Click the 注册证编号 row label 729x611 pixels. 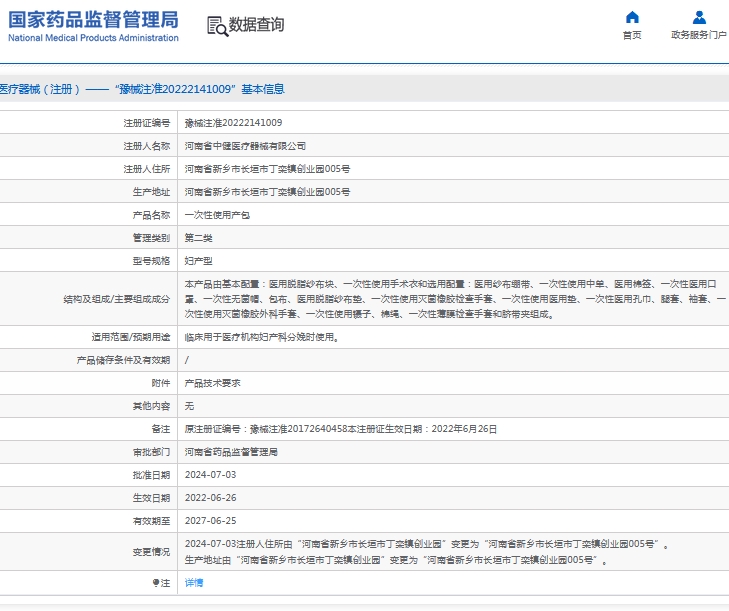pyautogui.click(x=147, y=123)
